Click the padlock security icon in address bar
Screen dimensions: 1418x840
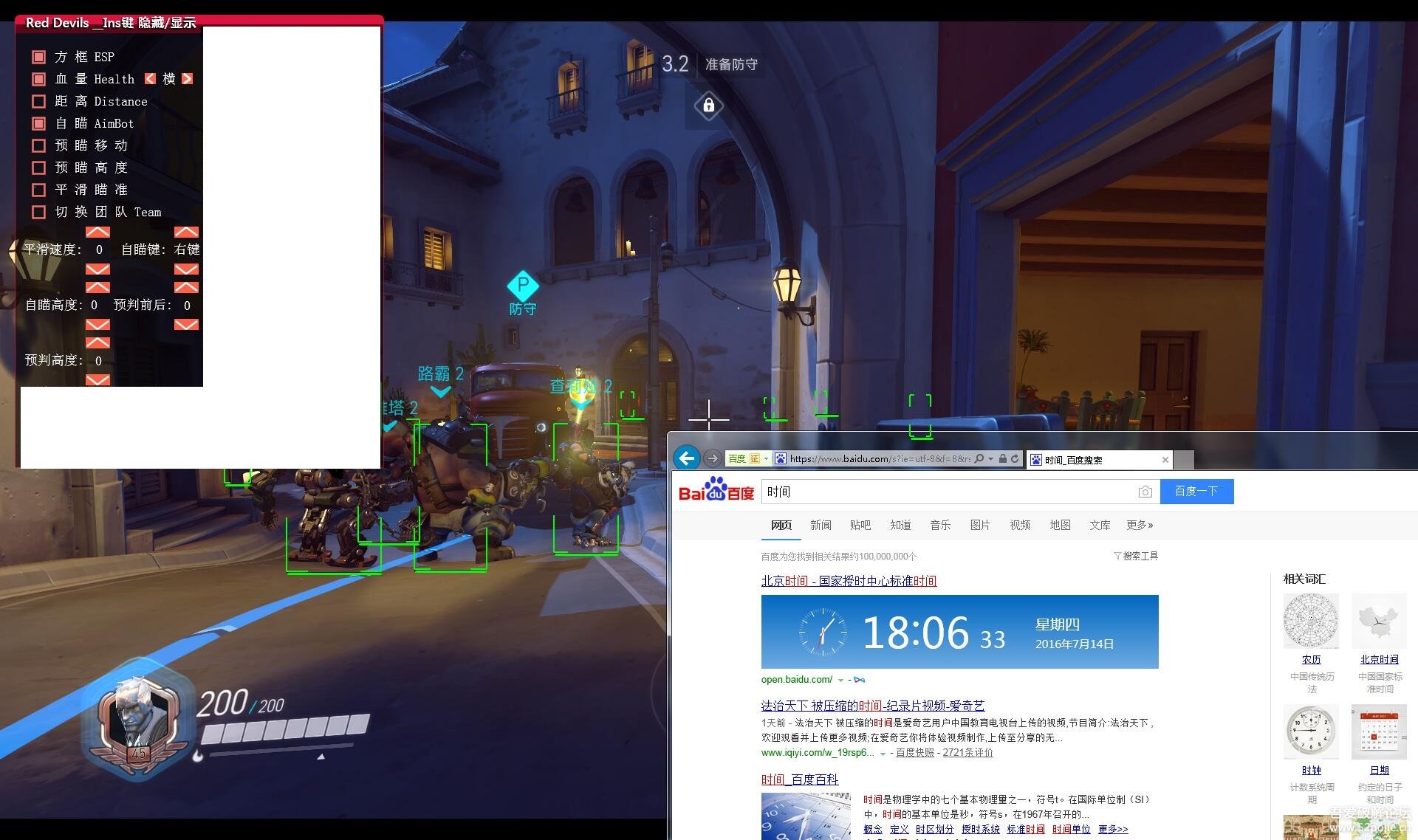click(x=1002, y=458)
